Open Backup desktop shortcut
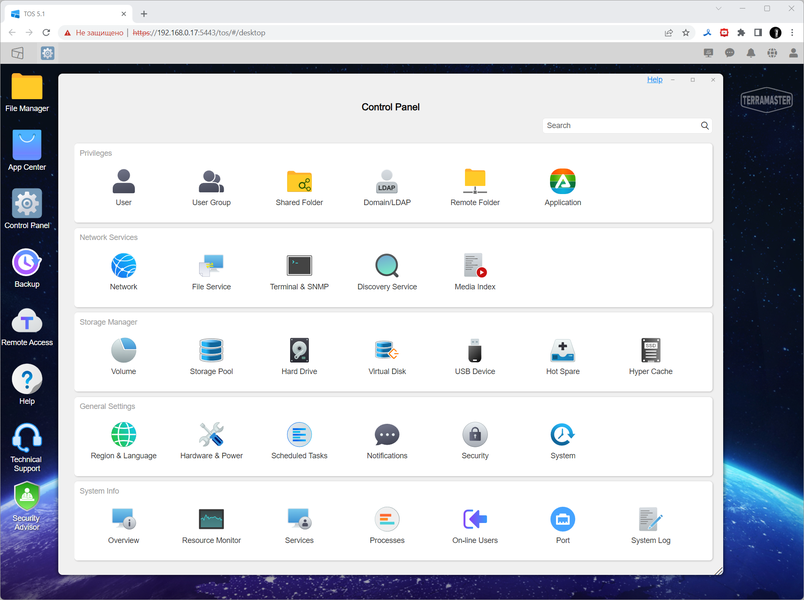The width and height of the screenshot is (804, 600). 27,268
